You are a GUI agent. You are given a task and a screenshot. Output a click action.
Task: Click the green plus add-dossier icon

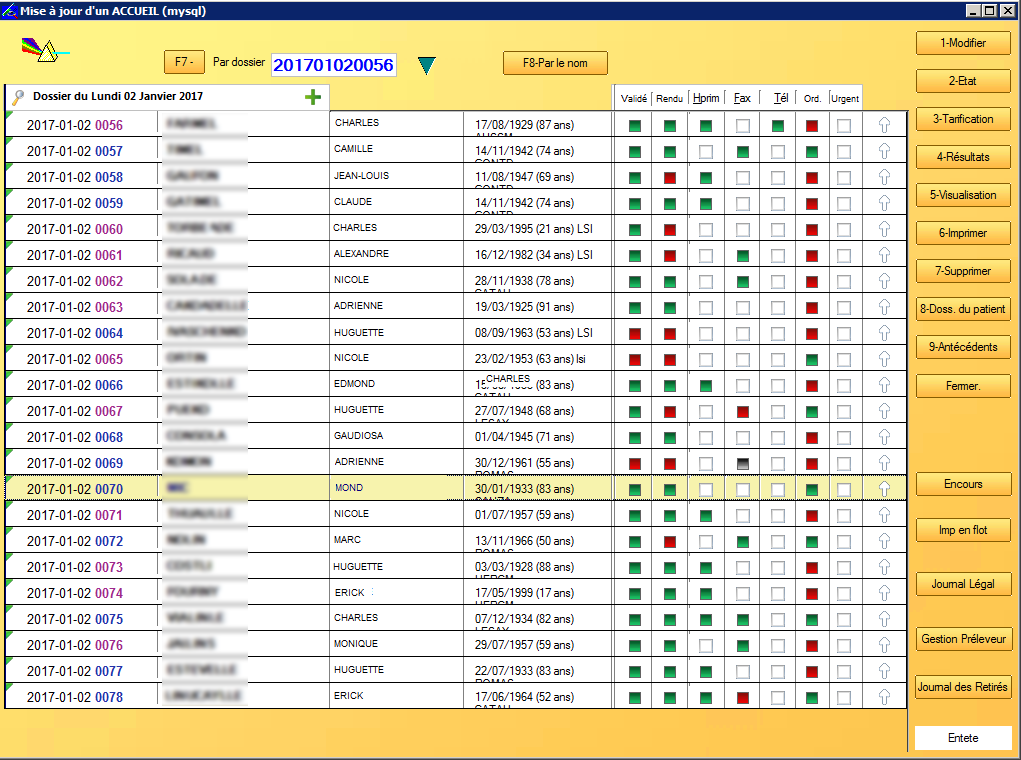(x=313, y=97)
